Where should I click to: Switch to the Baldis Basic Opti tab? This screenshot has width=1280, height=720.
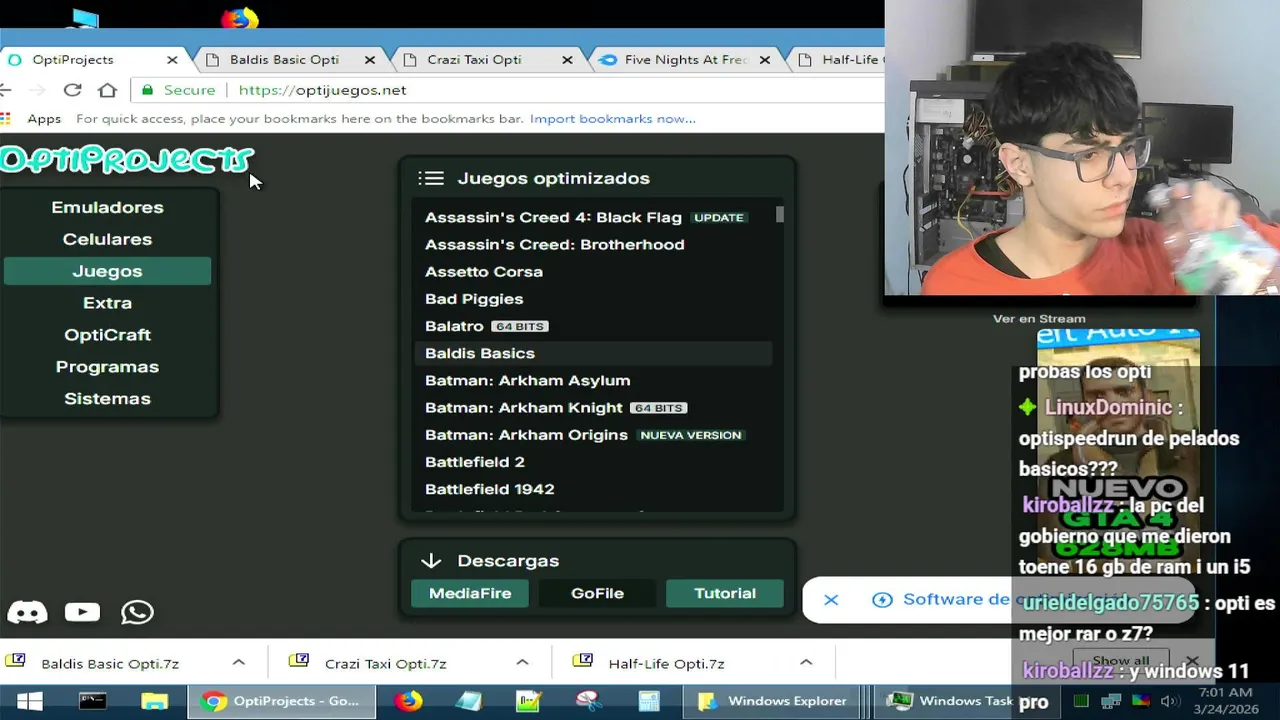284,60
